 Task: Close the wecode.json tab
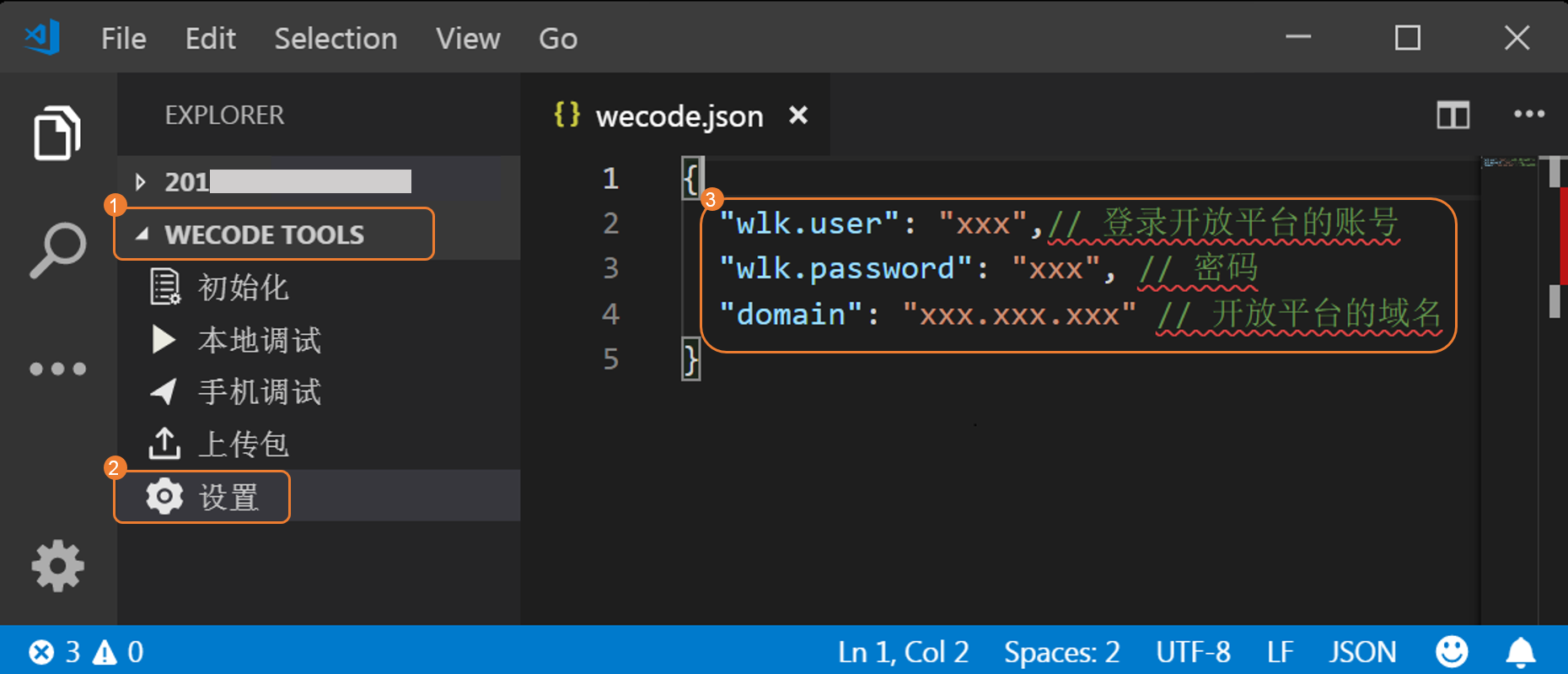(797, 115)
